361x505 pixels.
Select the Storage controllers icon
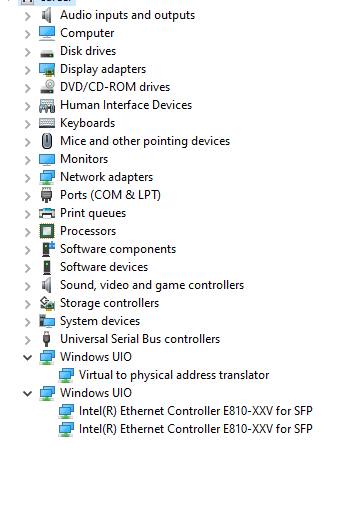(47, 303)
